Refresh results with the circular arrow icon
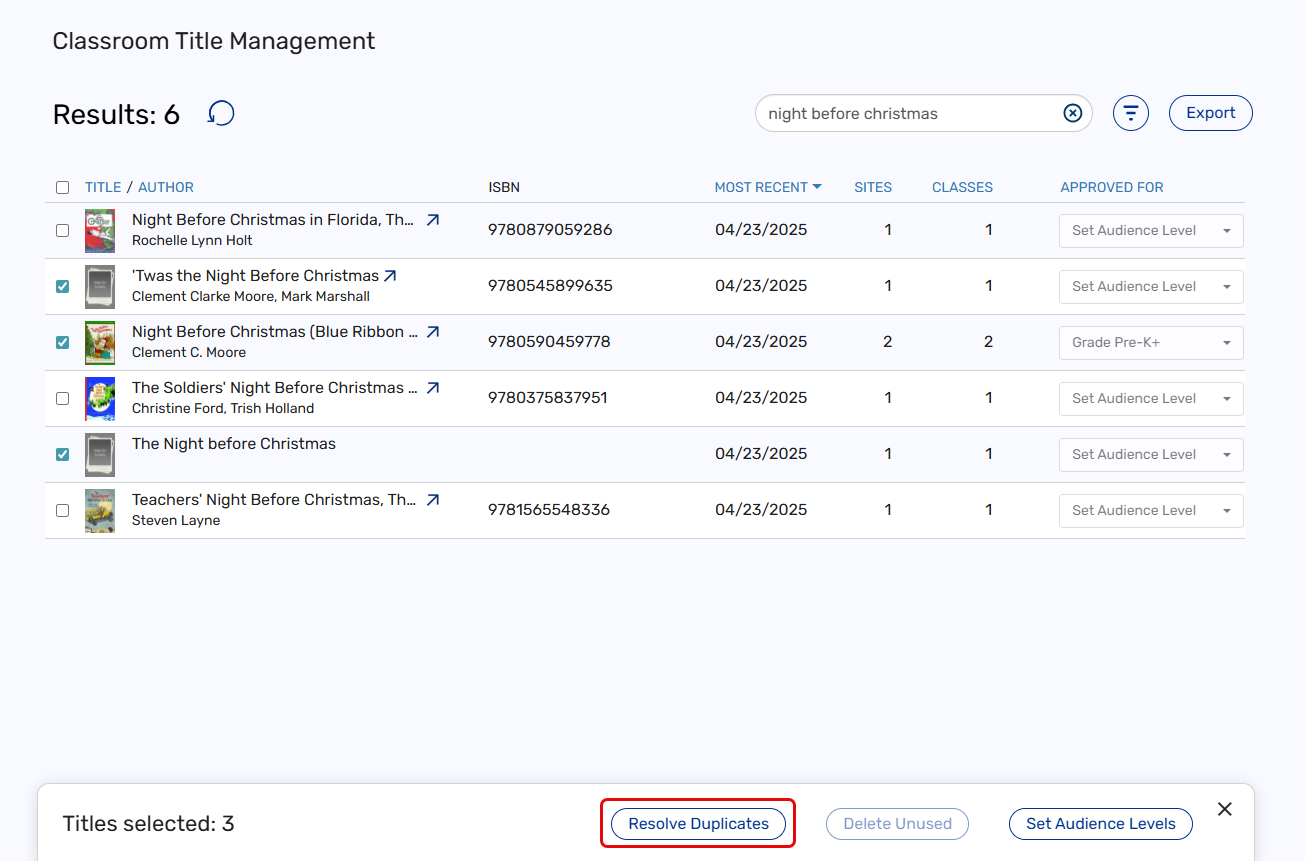 click(x=221, y=114)
